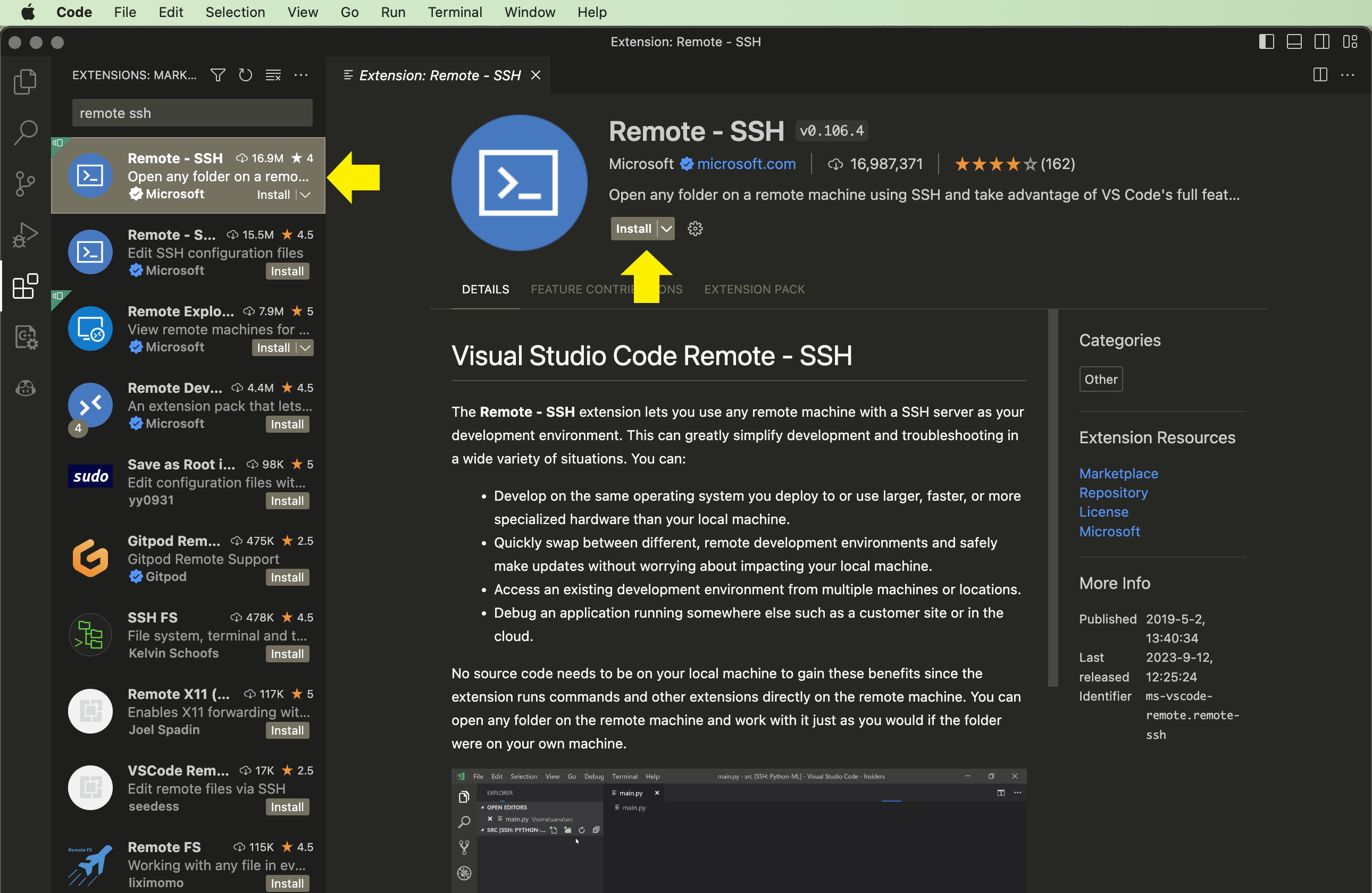
Task: Click the Gitpod Remote extension icon
Action: pos(90,558)
